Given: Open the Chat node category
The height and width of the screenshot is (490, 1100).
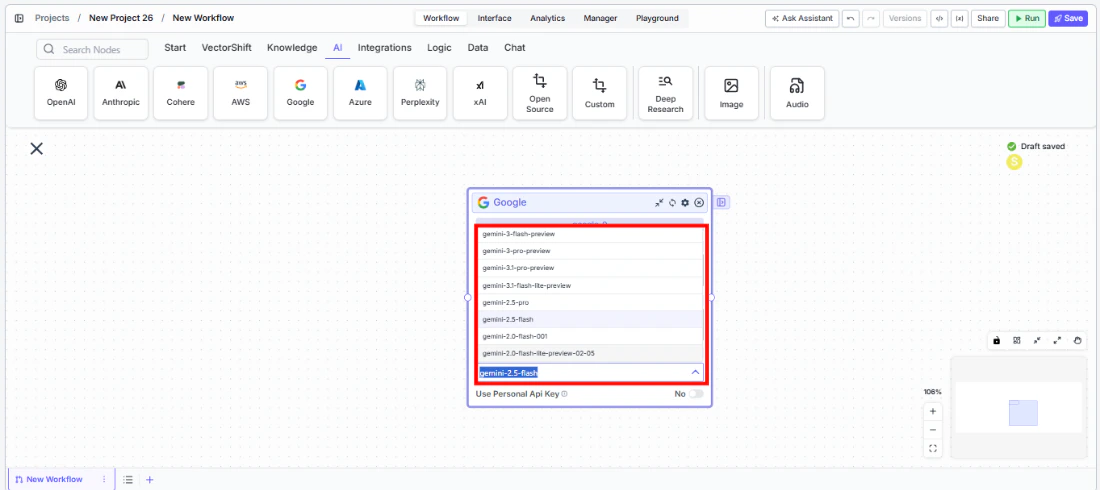Looking at the screenshot, I should 514,48.
